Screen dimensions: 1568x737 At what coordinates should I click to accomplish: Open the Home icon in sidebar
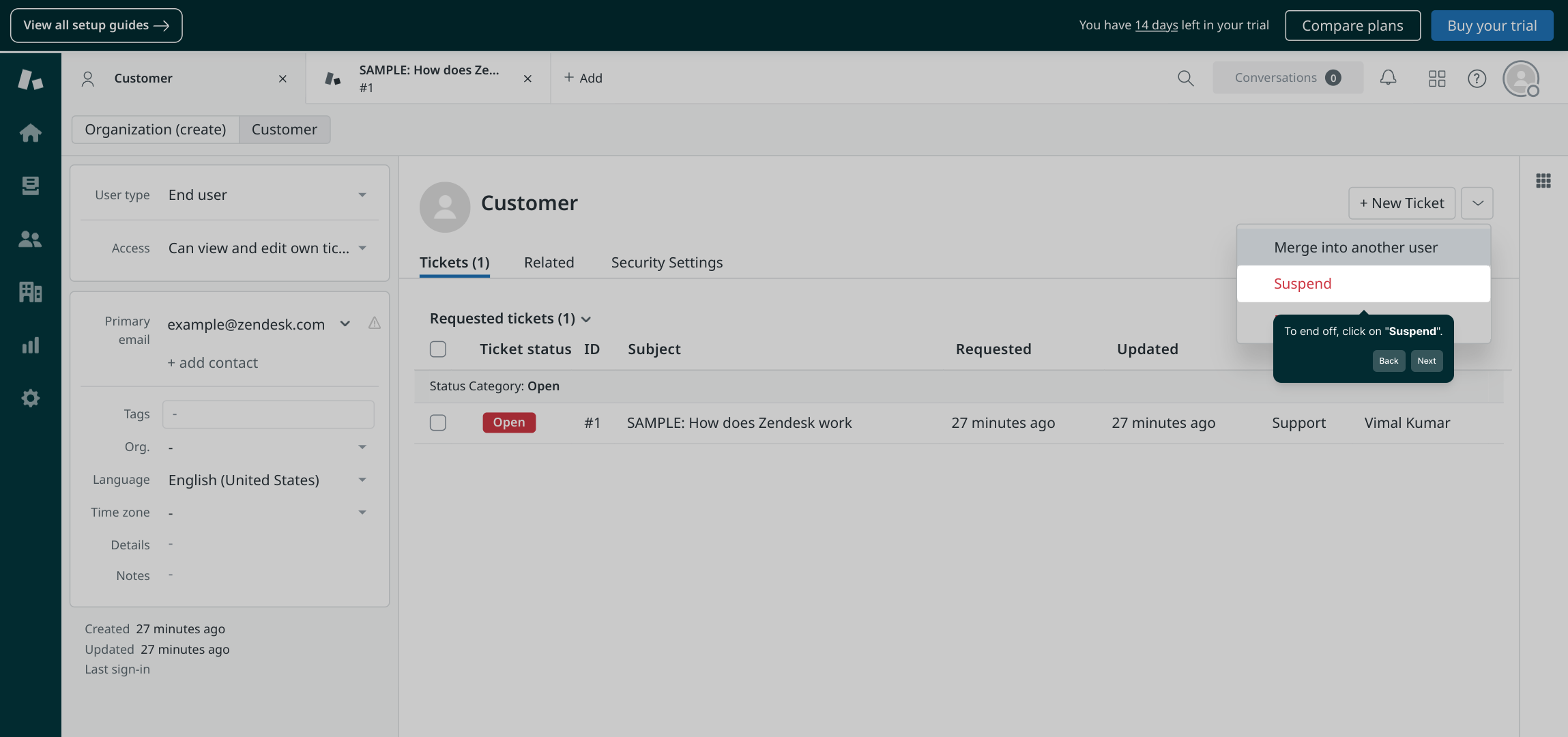30,132
